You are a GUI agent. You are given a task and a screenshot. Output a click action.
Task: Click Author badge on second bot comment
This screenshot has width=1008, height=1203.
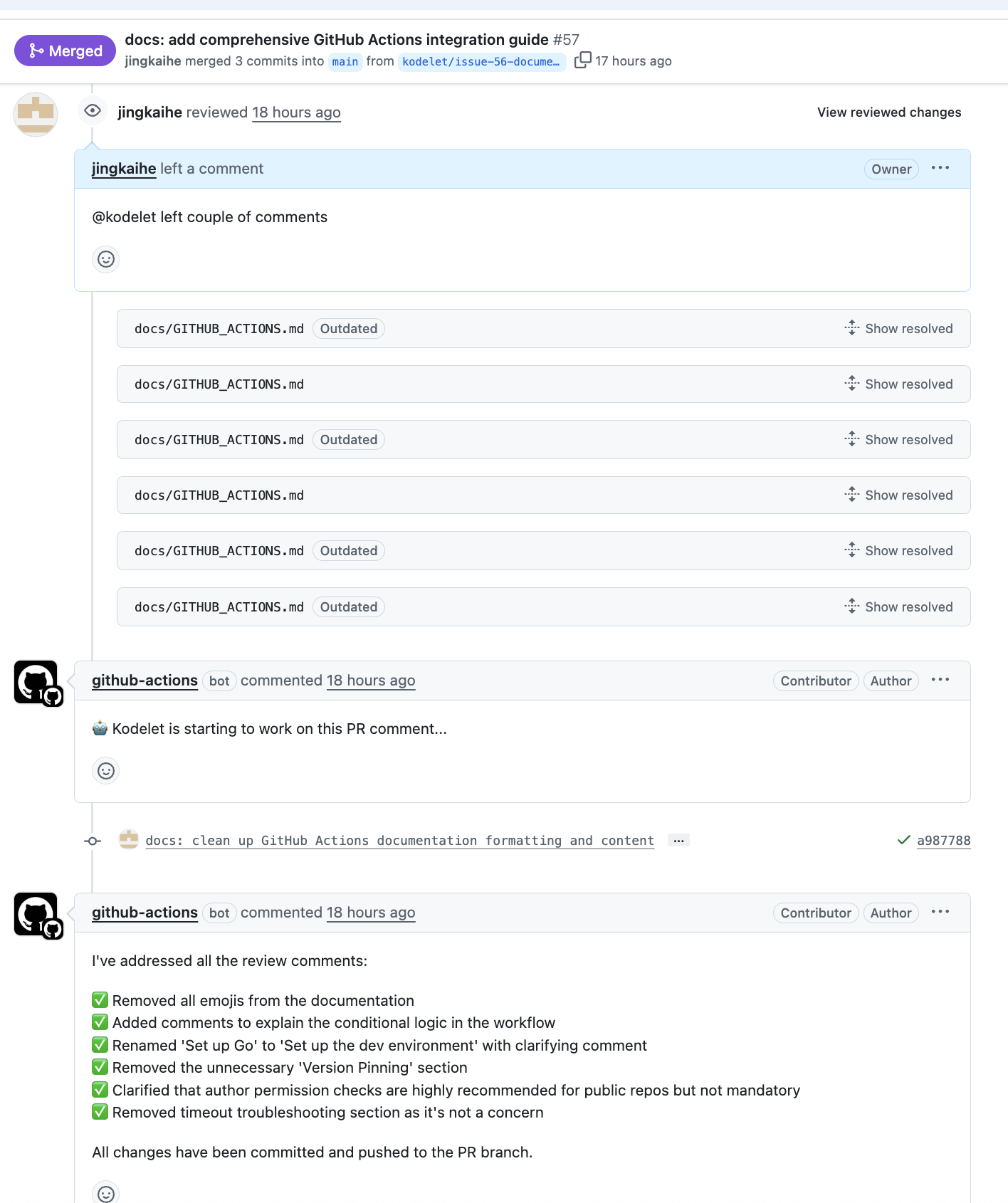891,913
